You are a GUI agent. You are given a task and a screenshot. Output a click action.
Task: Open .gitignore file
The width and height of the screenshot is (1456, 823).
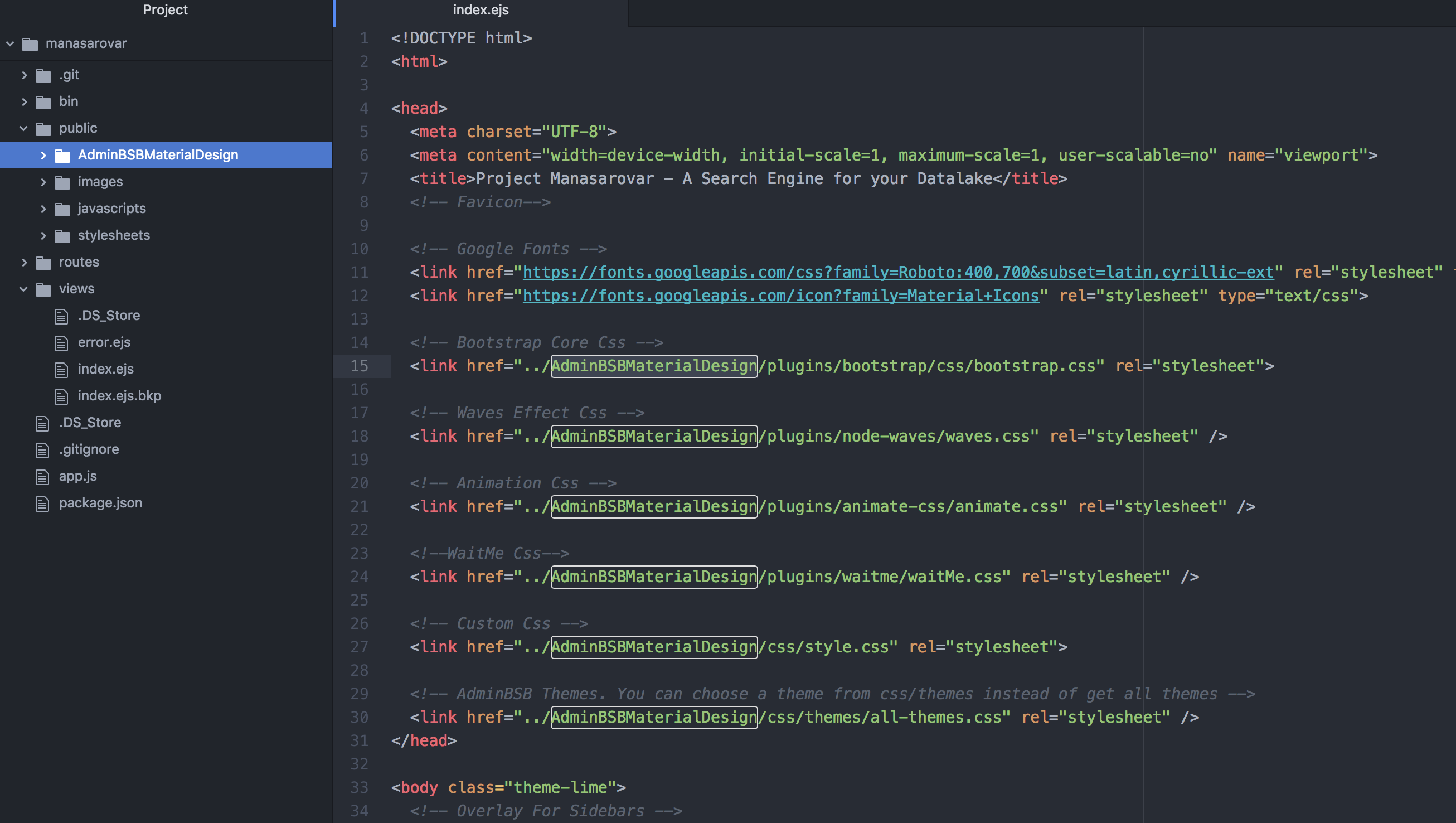(x=89, y=449)
